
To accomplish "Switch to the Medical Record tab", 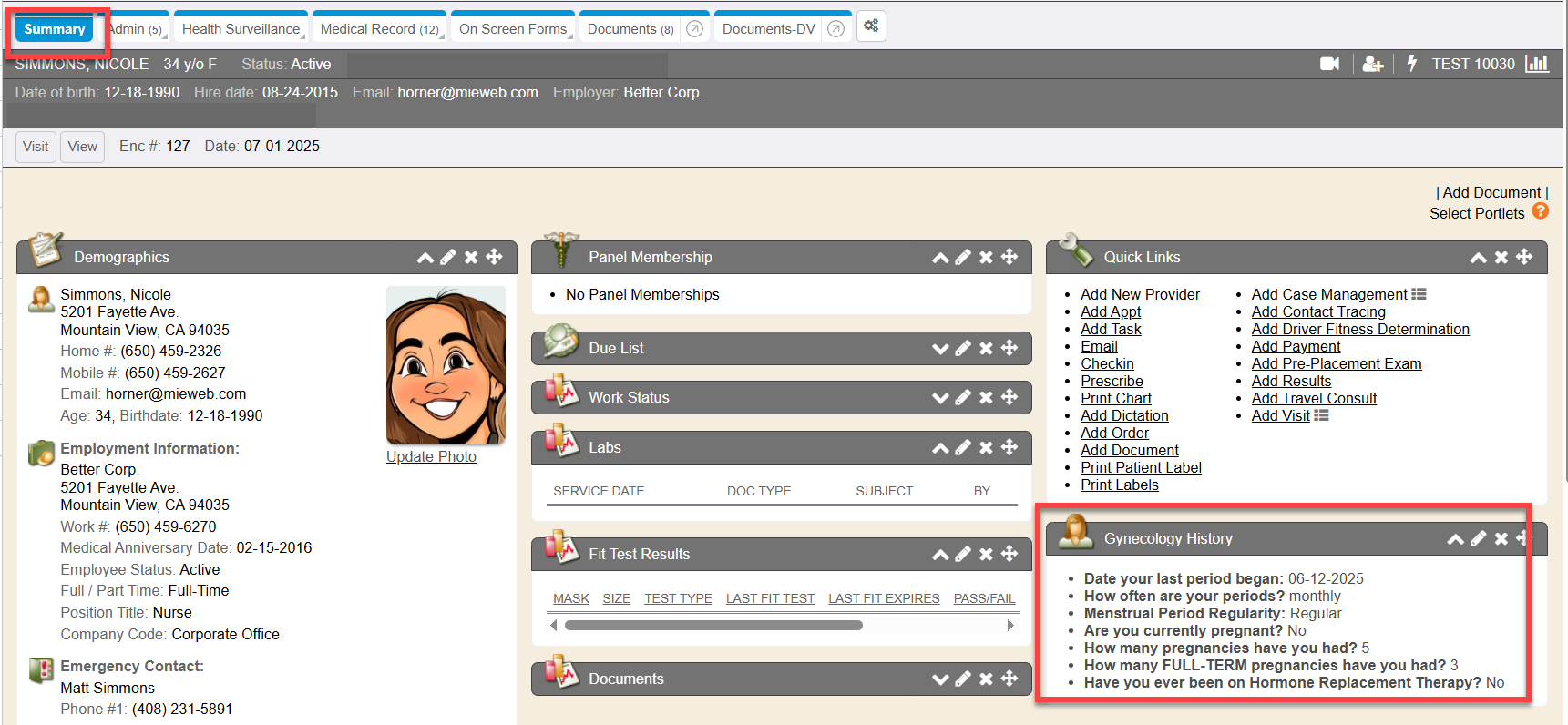I will point(378,29).
